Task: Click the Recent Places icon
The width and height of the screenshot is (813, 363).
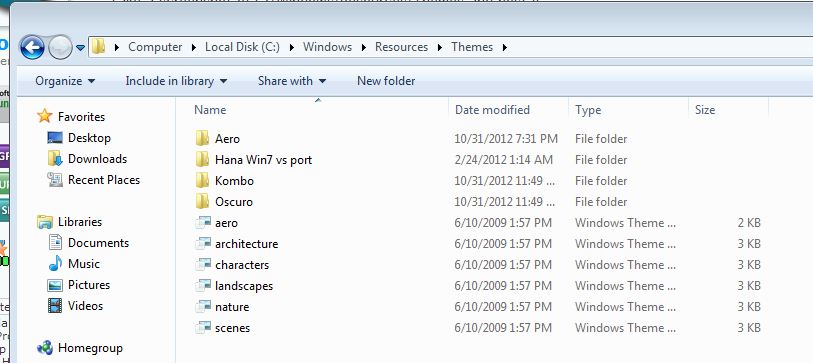Action: pyautogui.click(x=55, y=180)
